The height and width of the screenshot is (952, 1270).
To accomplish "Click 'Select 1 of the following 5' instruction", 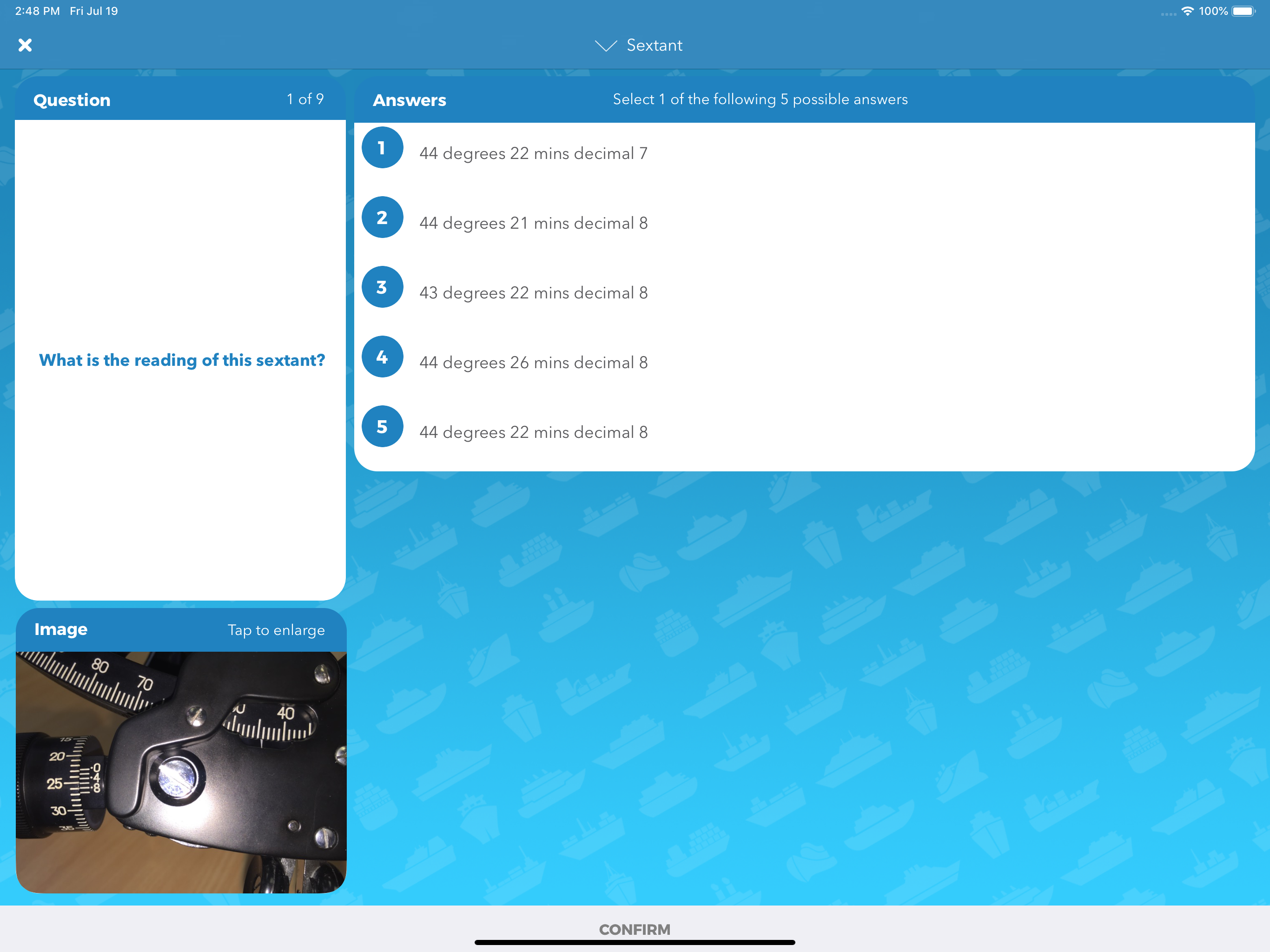I will coord(760,99).
